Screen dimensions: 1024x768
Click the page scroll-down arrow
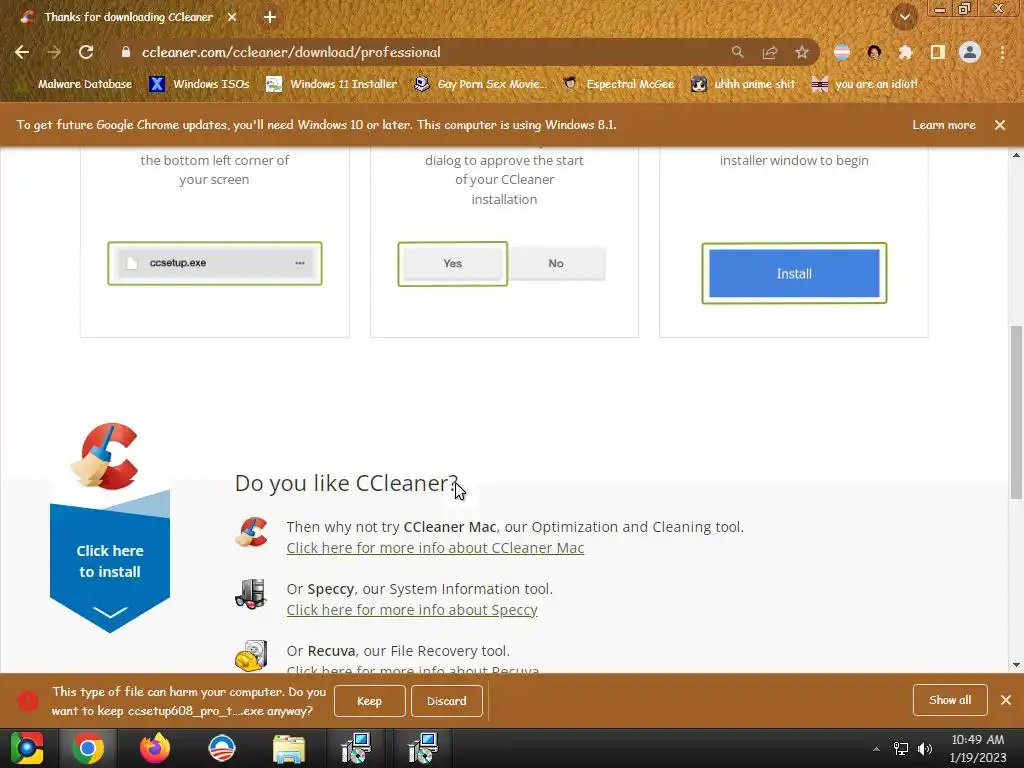click(x=1016, y=665)
